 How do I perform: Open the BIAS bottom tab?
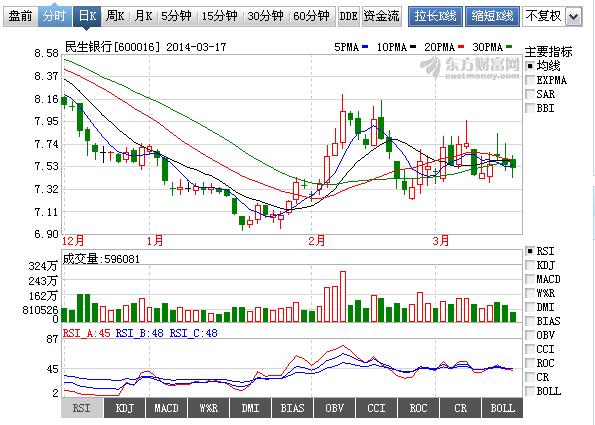click(x=292, y=408)
